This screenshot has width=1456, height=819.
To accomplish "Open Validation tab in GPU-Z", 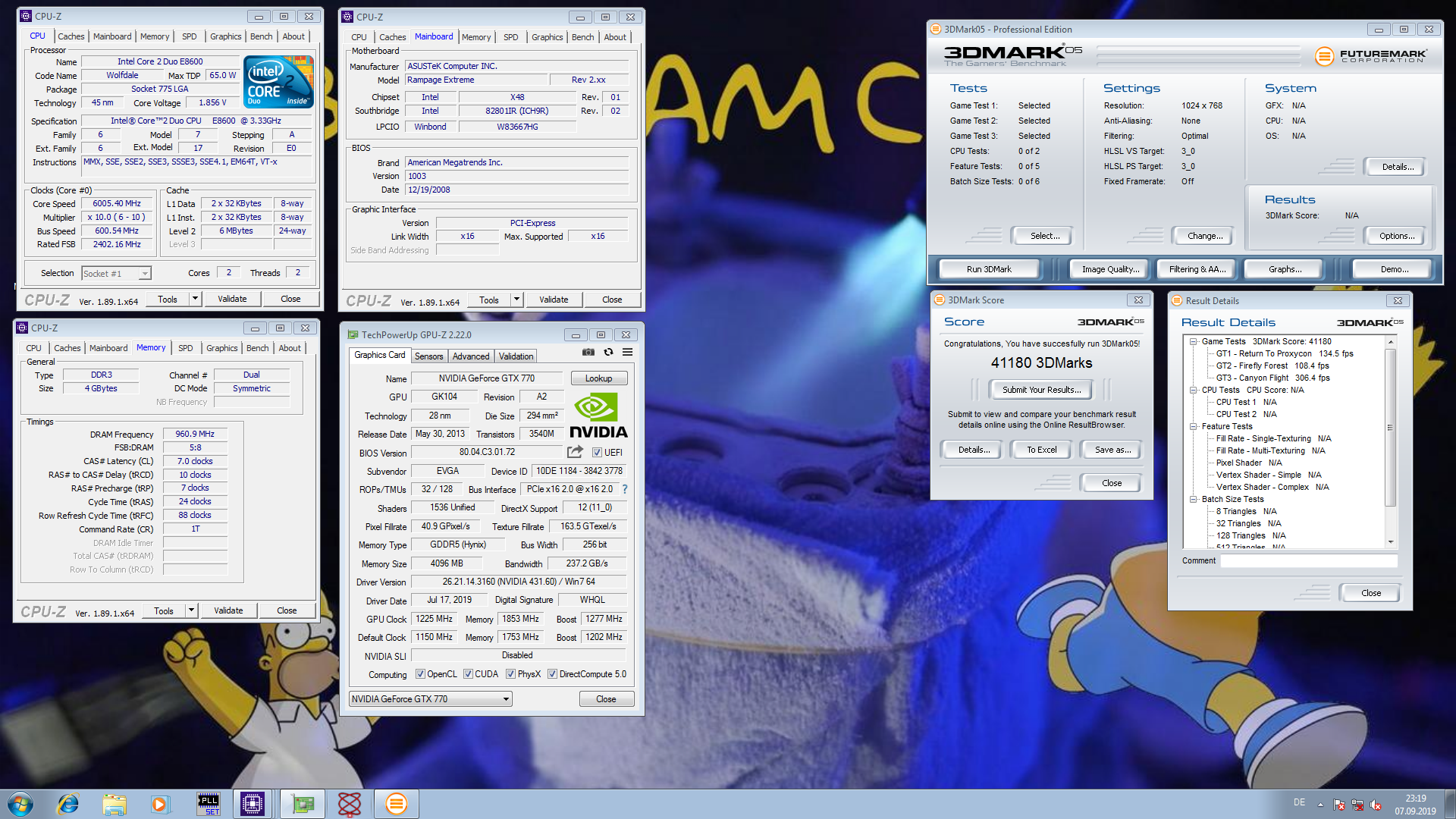I will point(516,356).
